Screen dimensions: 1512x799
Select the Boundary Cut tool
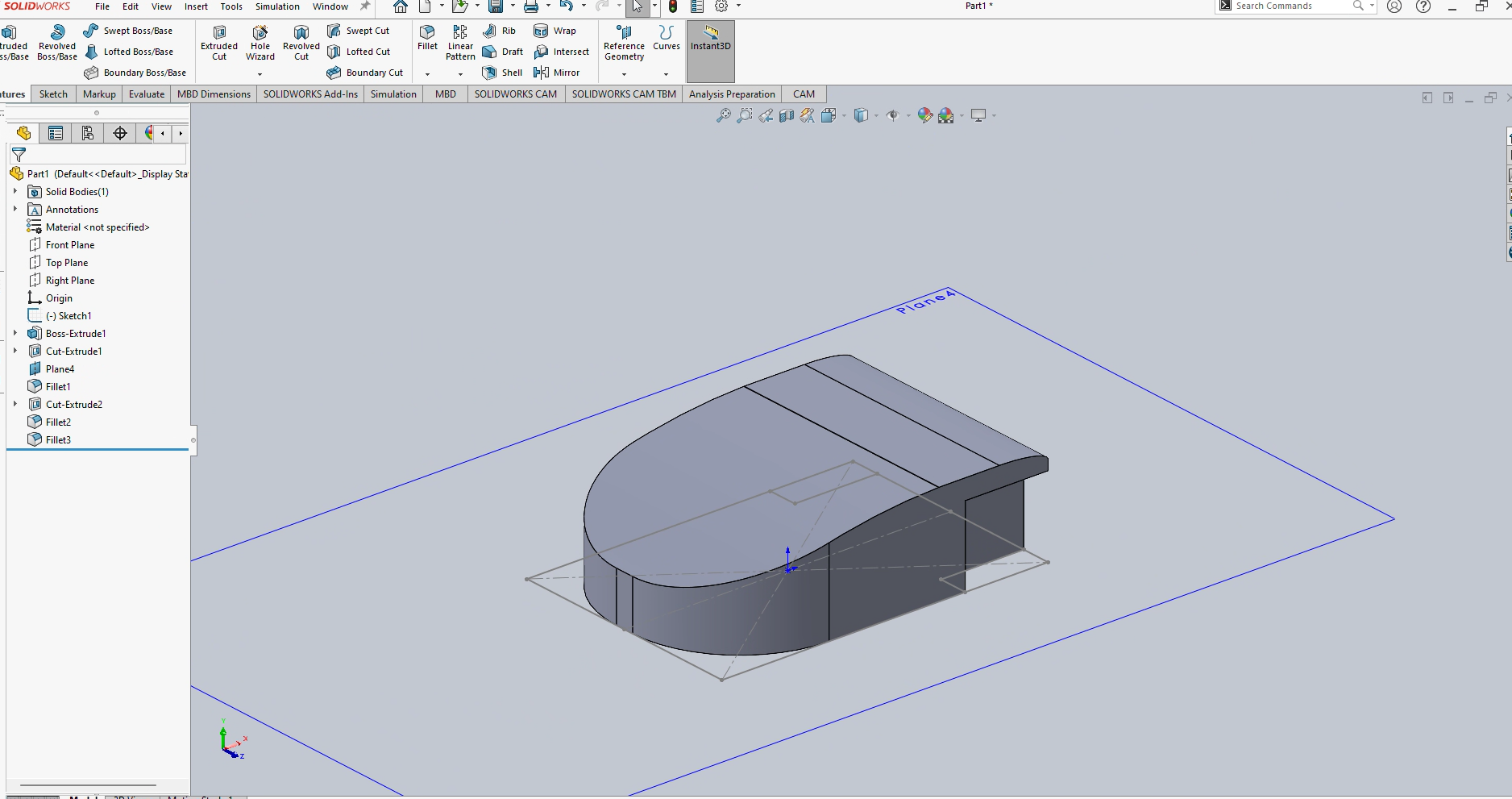(365, 73)
